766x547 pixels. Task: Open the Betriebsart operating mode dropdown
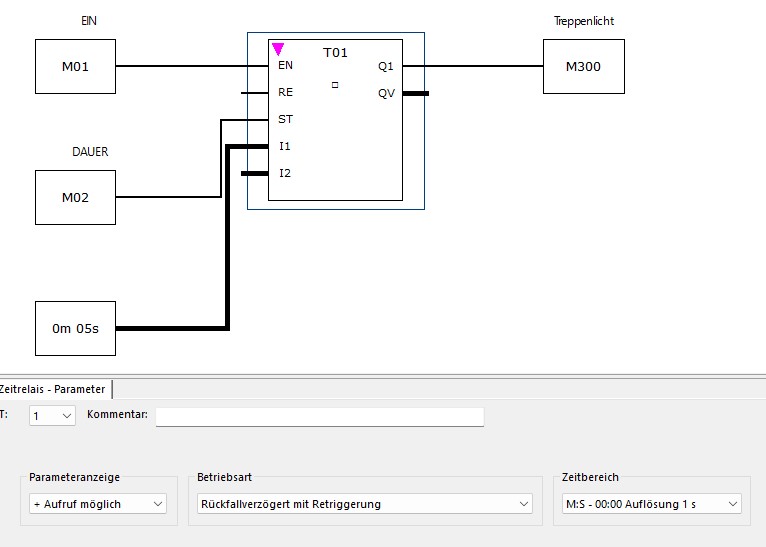pyautogui.click(x=364, y=504)
